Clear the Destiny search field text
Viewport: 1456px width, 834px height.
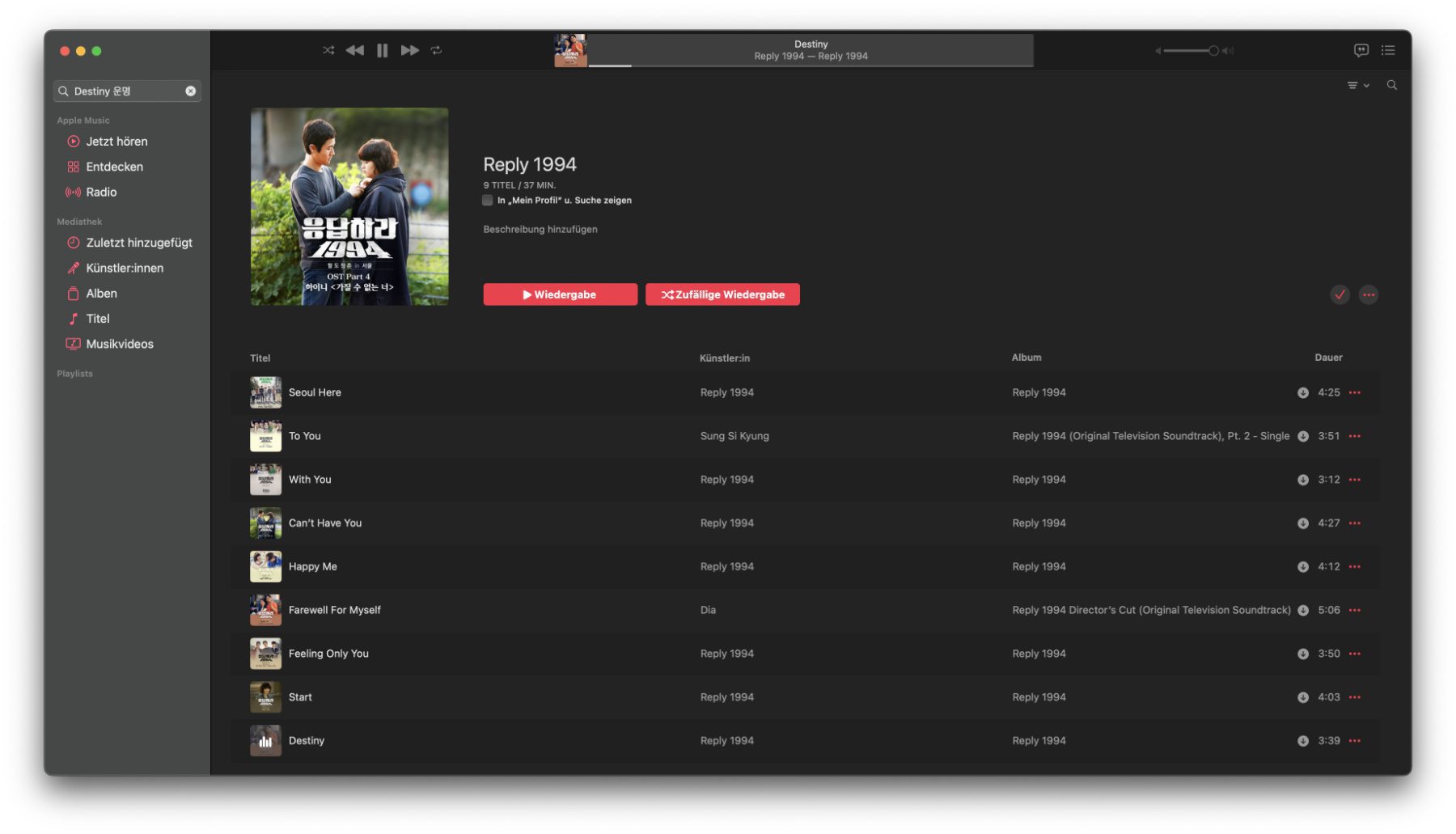(x=191, y=91)
